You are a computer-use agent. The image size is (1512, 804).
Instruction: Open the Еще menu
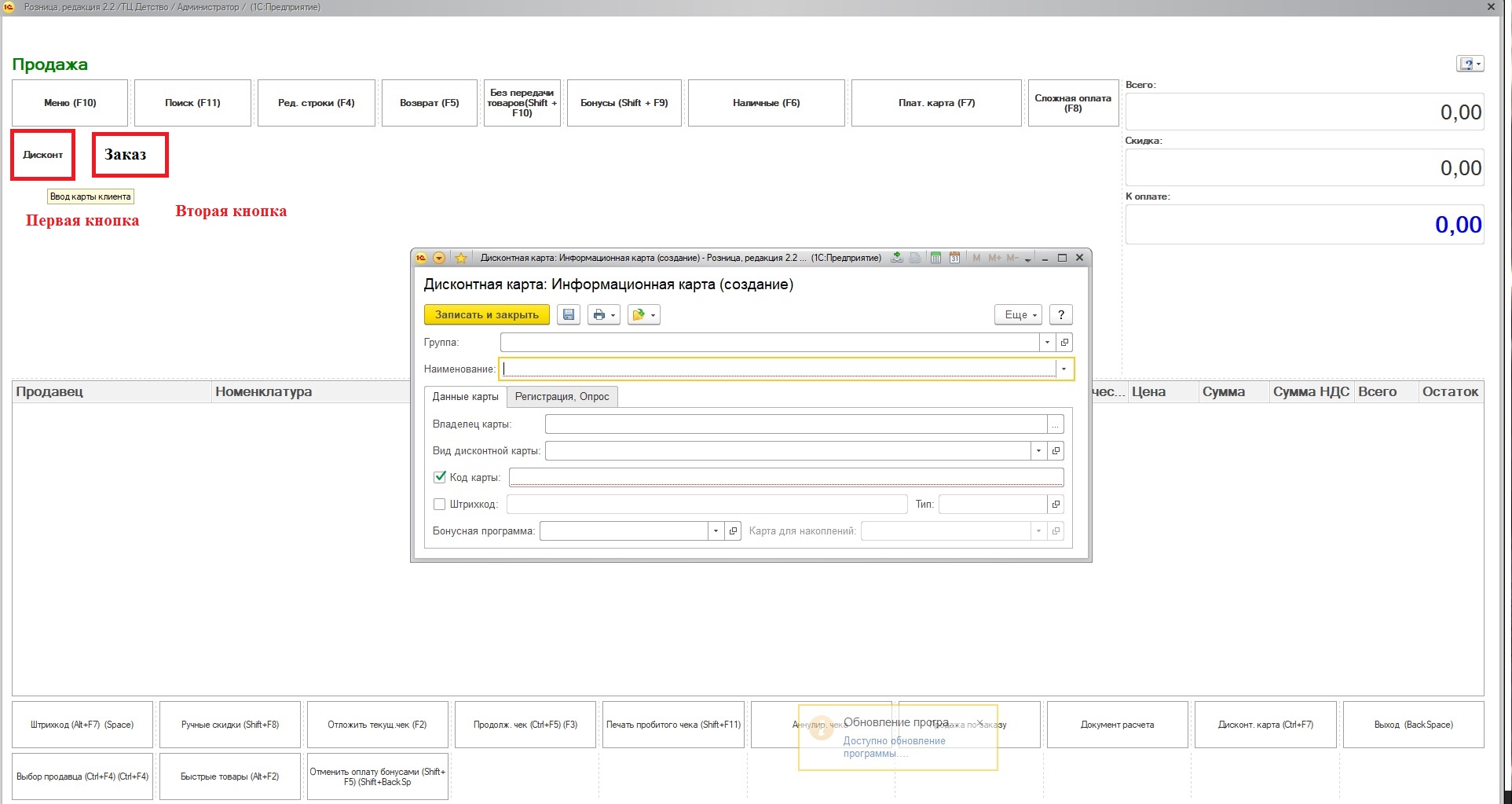coord(1018,315)
